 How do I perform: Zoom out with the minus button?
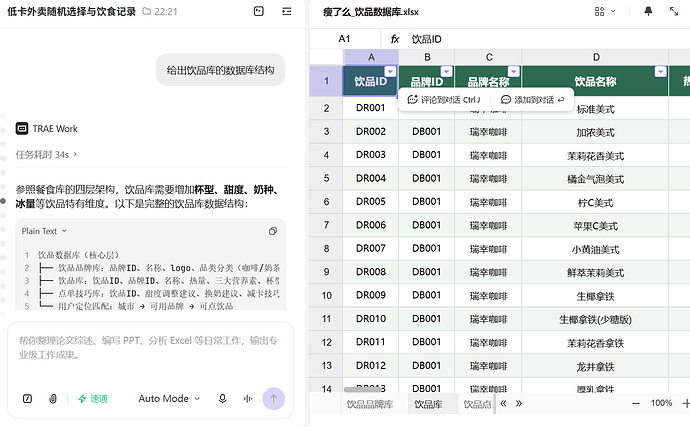(x=636, y=403)
